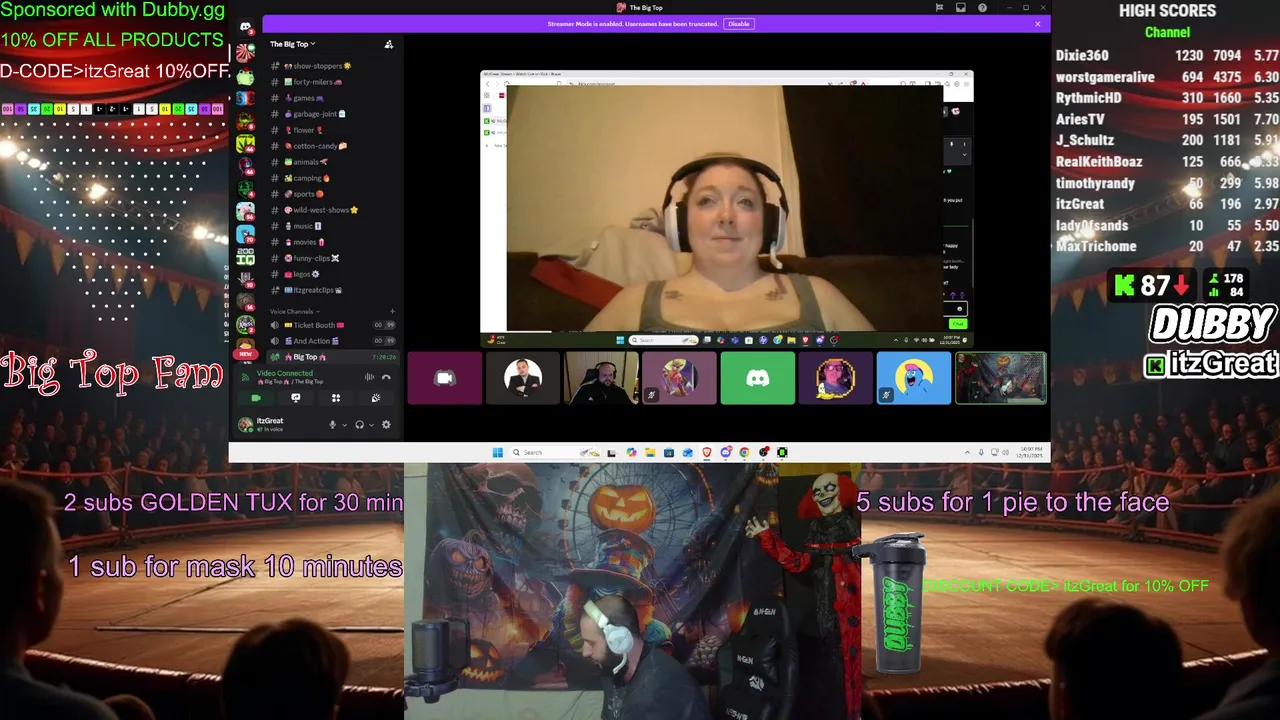The image size is (1280, 720).
Task: Click the Disable streamer mode button
Action: 738,24
